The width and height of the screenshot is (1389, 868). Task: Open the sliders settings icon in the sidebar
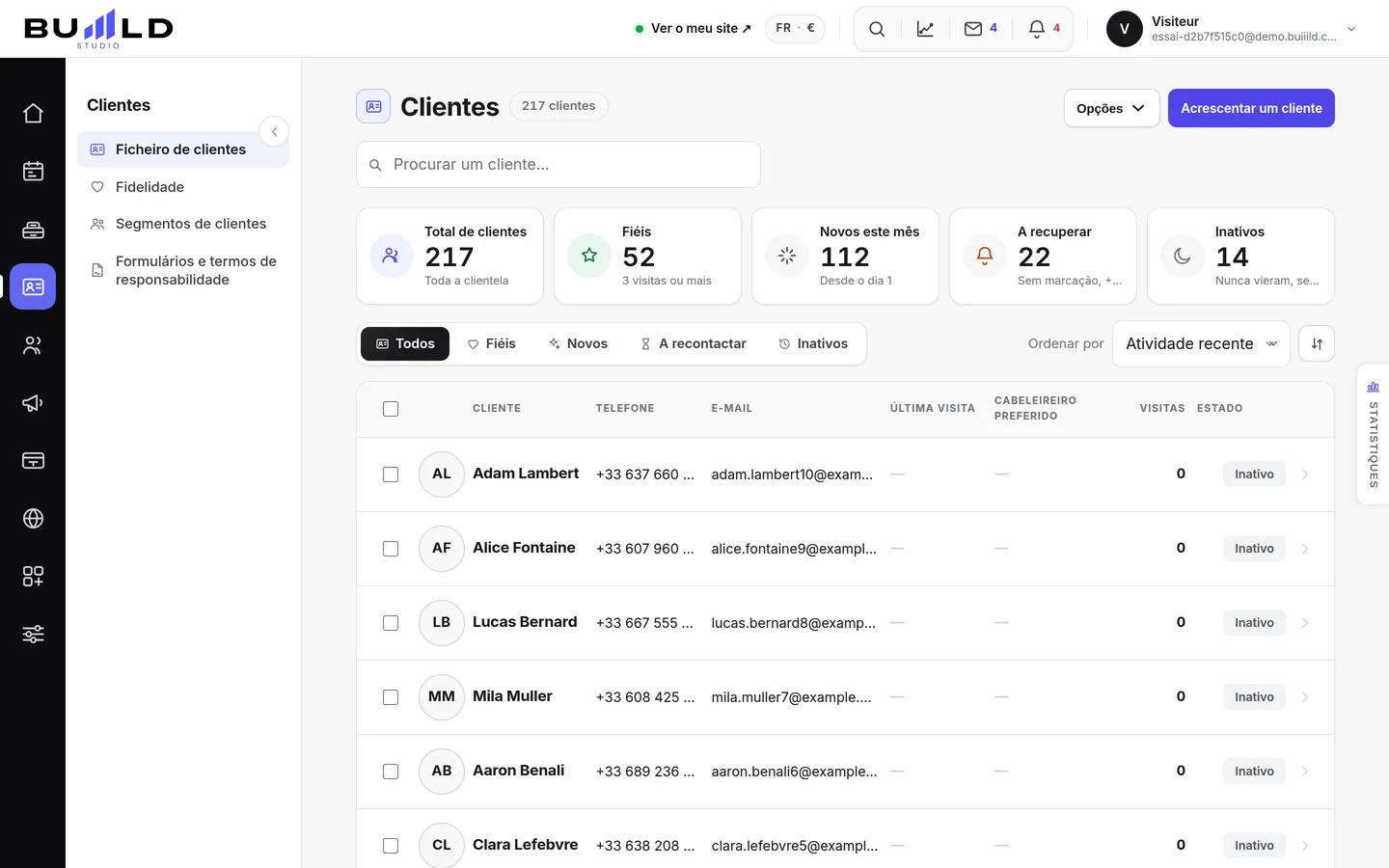tap(33, 634)
